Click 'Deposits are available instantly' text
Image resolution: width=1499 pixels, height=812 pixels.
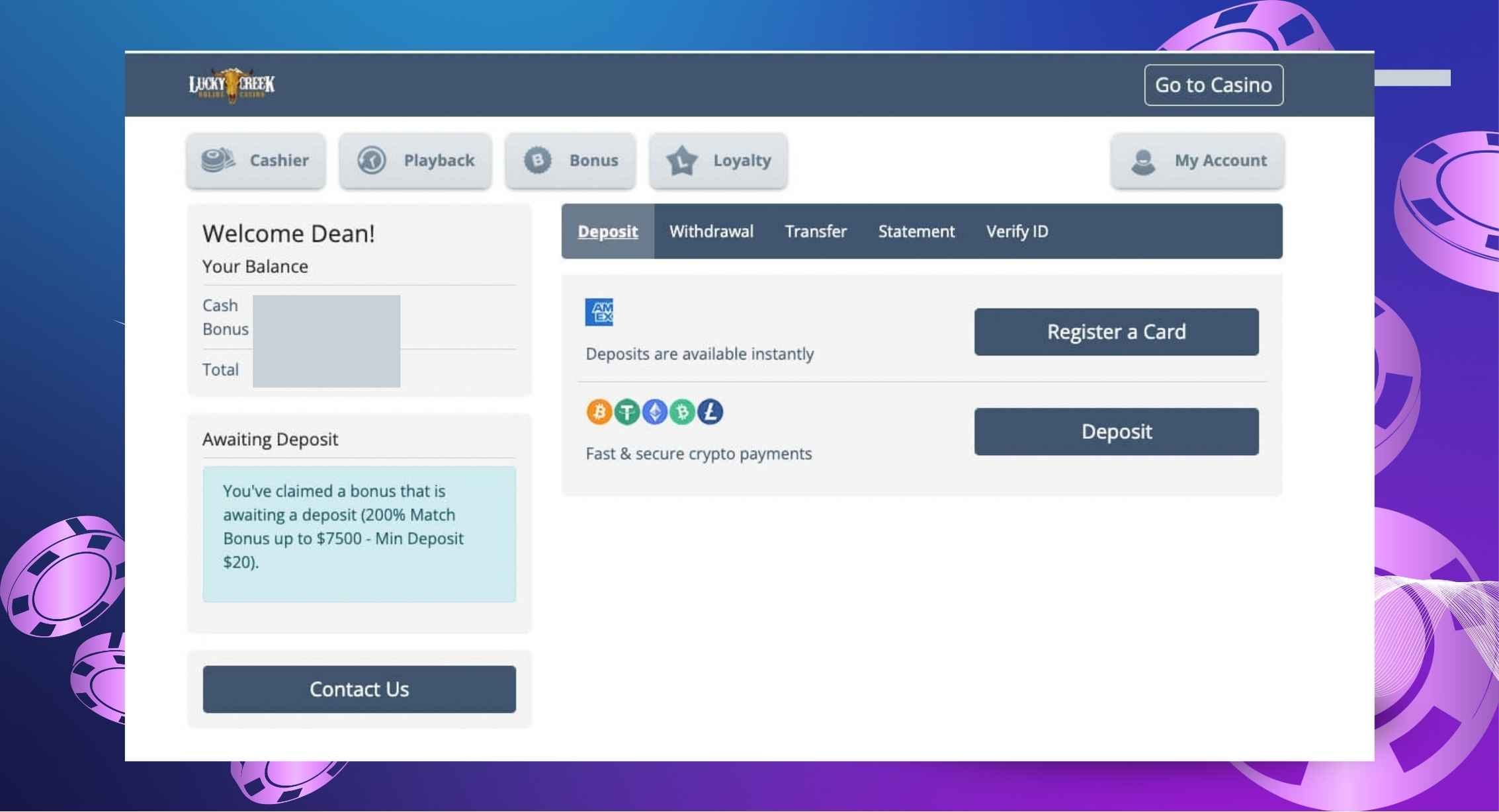pos(699,354)
